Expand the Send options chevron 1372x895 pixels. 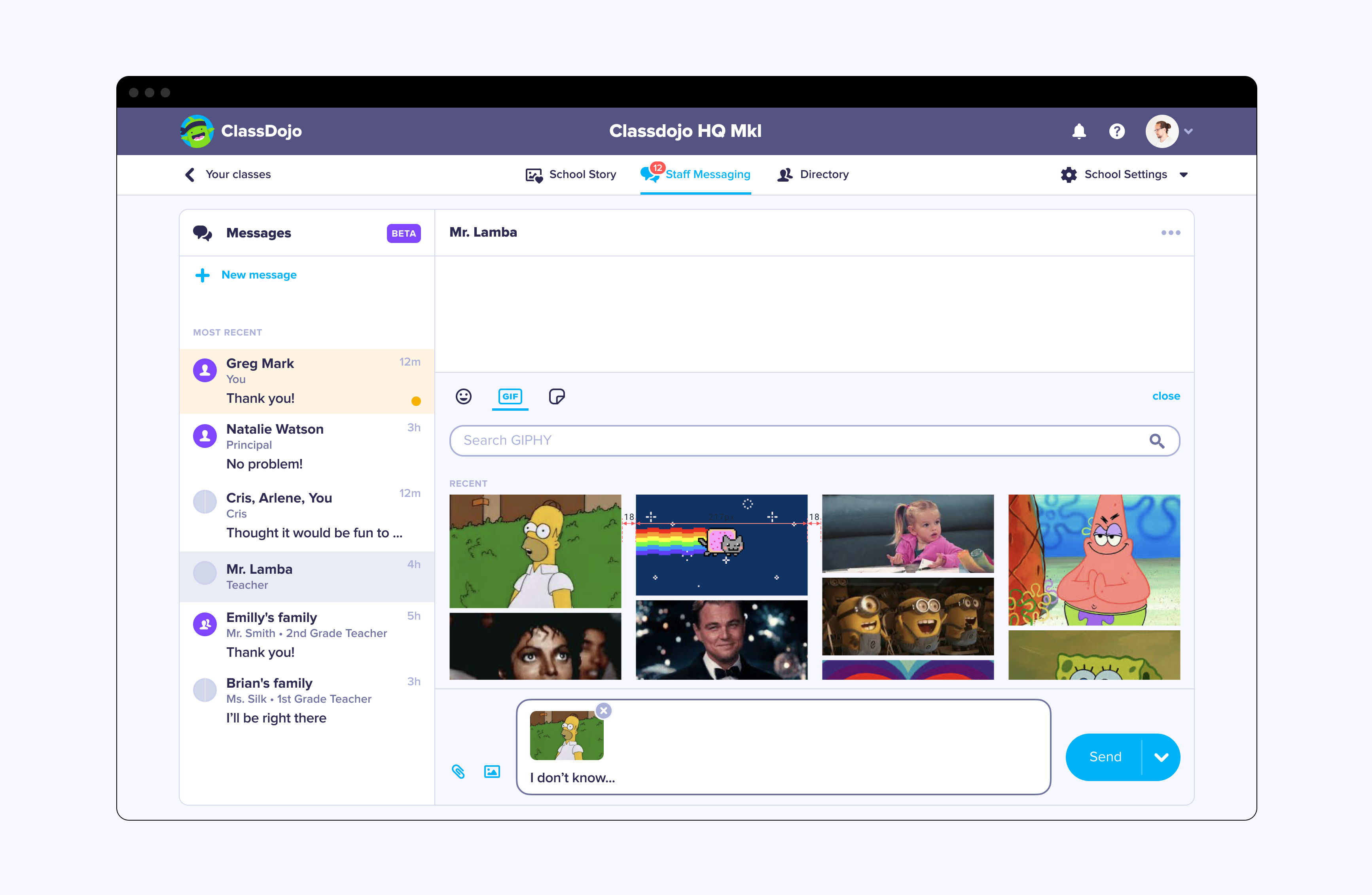coord(1161,757)
